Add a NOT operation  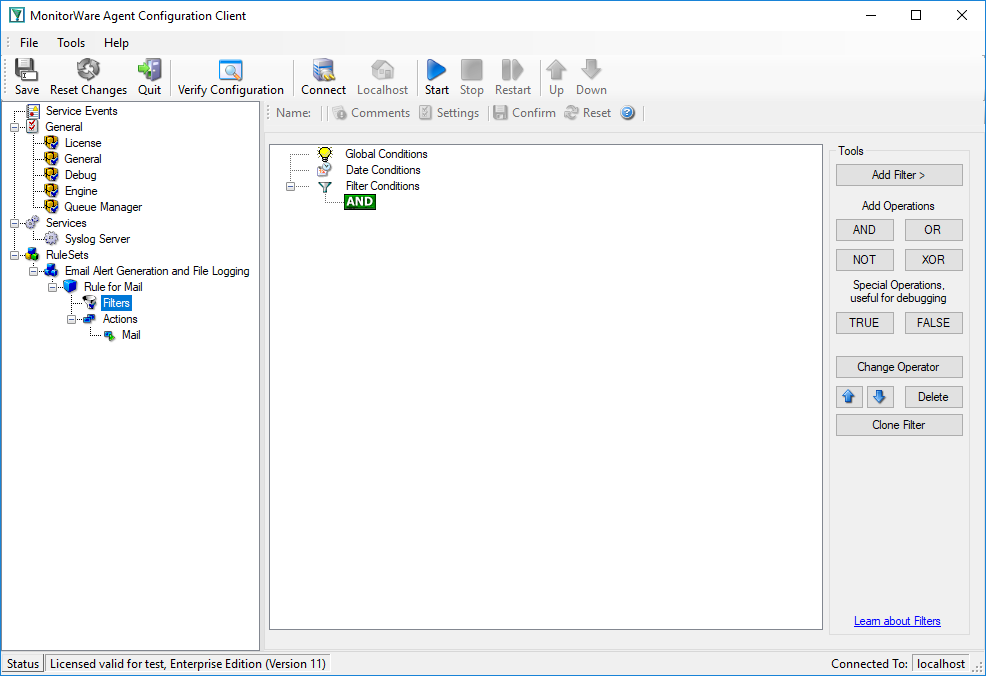[864, 260]
